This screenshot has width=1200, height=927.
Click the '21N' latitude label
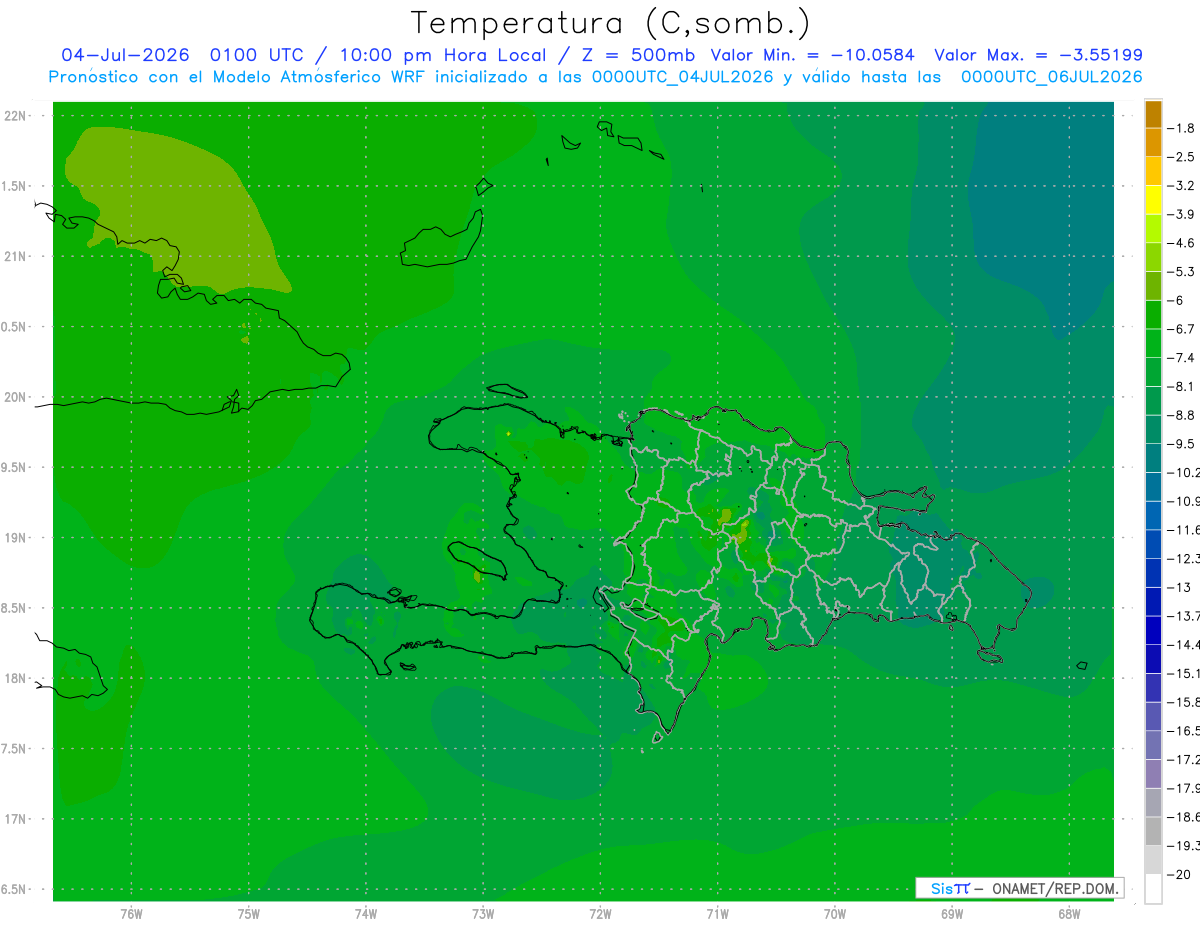click(x=16, y=256)
